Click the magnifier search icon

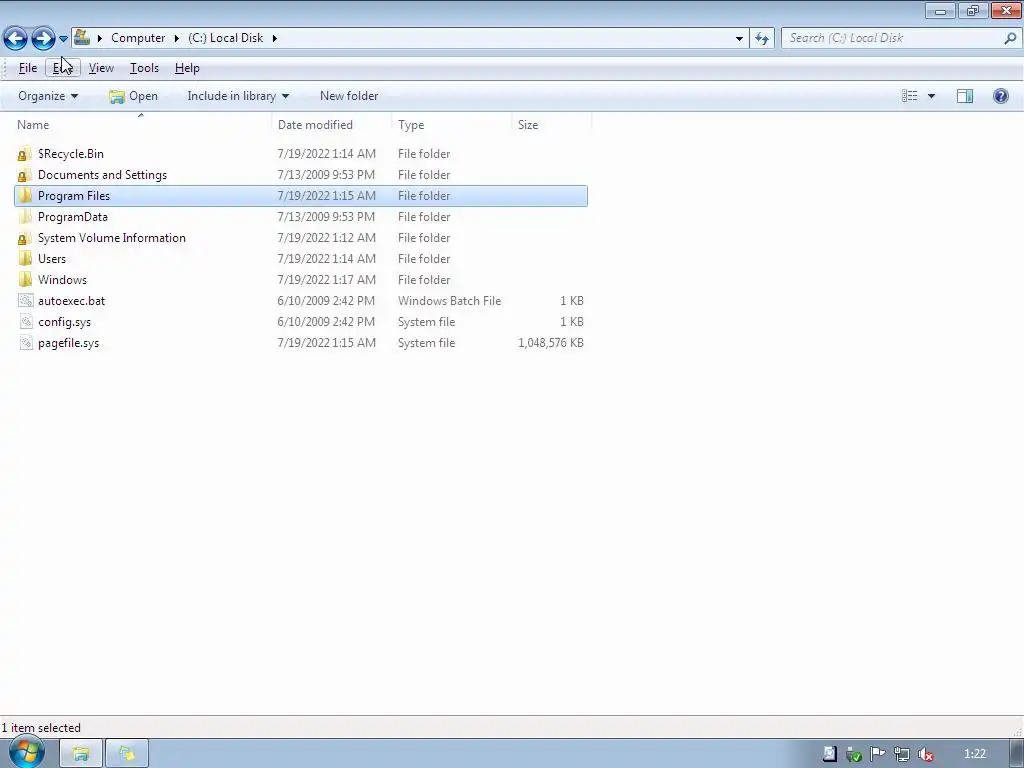coord(1010,38)
